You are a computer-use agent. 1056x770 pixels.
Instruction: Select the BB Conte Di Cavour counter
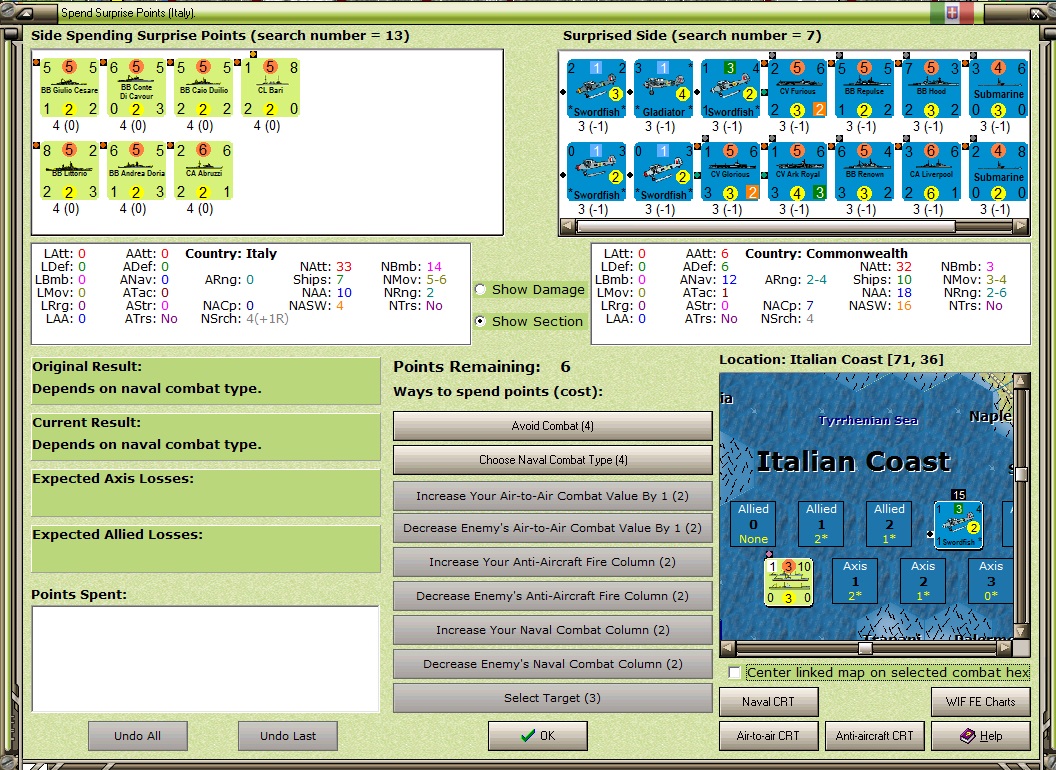(136, 88)
